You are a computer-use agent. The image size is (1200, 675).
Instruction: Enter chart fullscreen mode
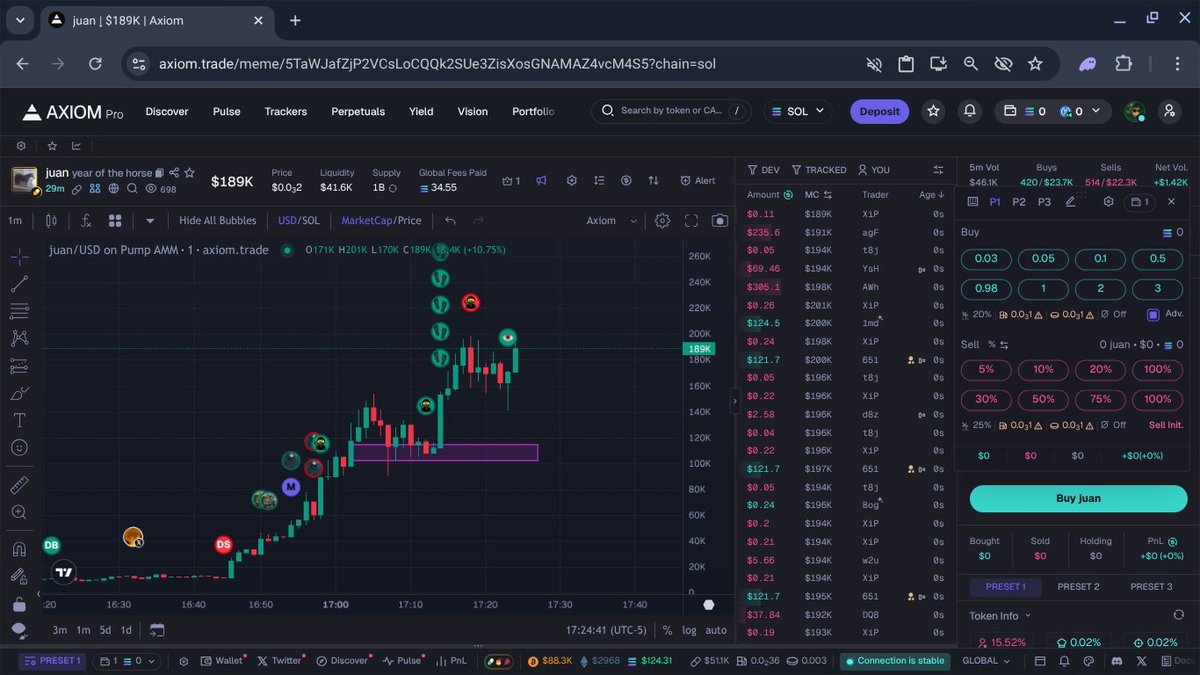pyautogui.click(x=691, y=221)
